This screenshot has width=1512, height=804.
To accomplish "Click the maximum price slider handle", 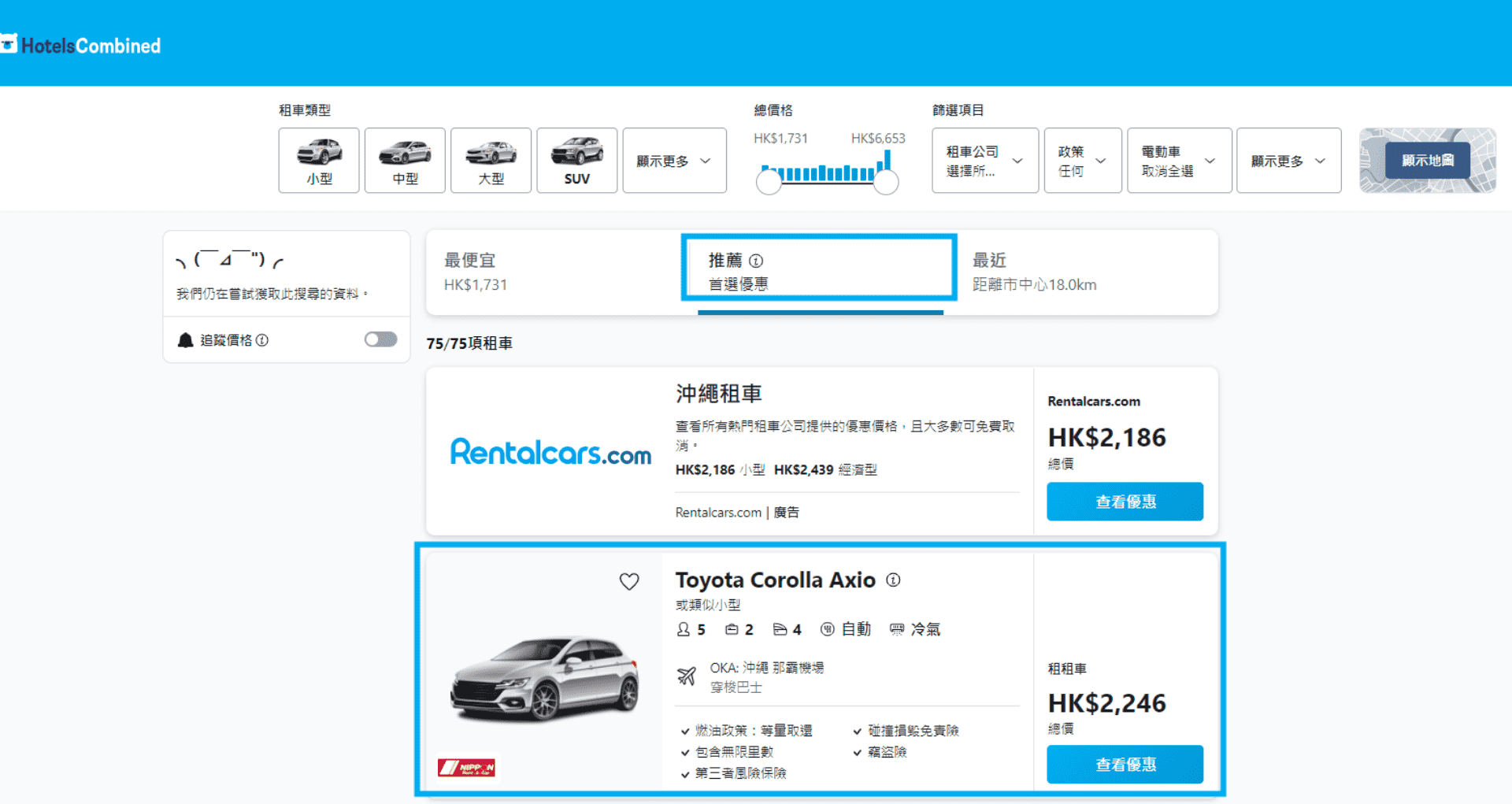I will (886, 182).
